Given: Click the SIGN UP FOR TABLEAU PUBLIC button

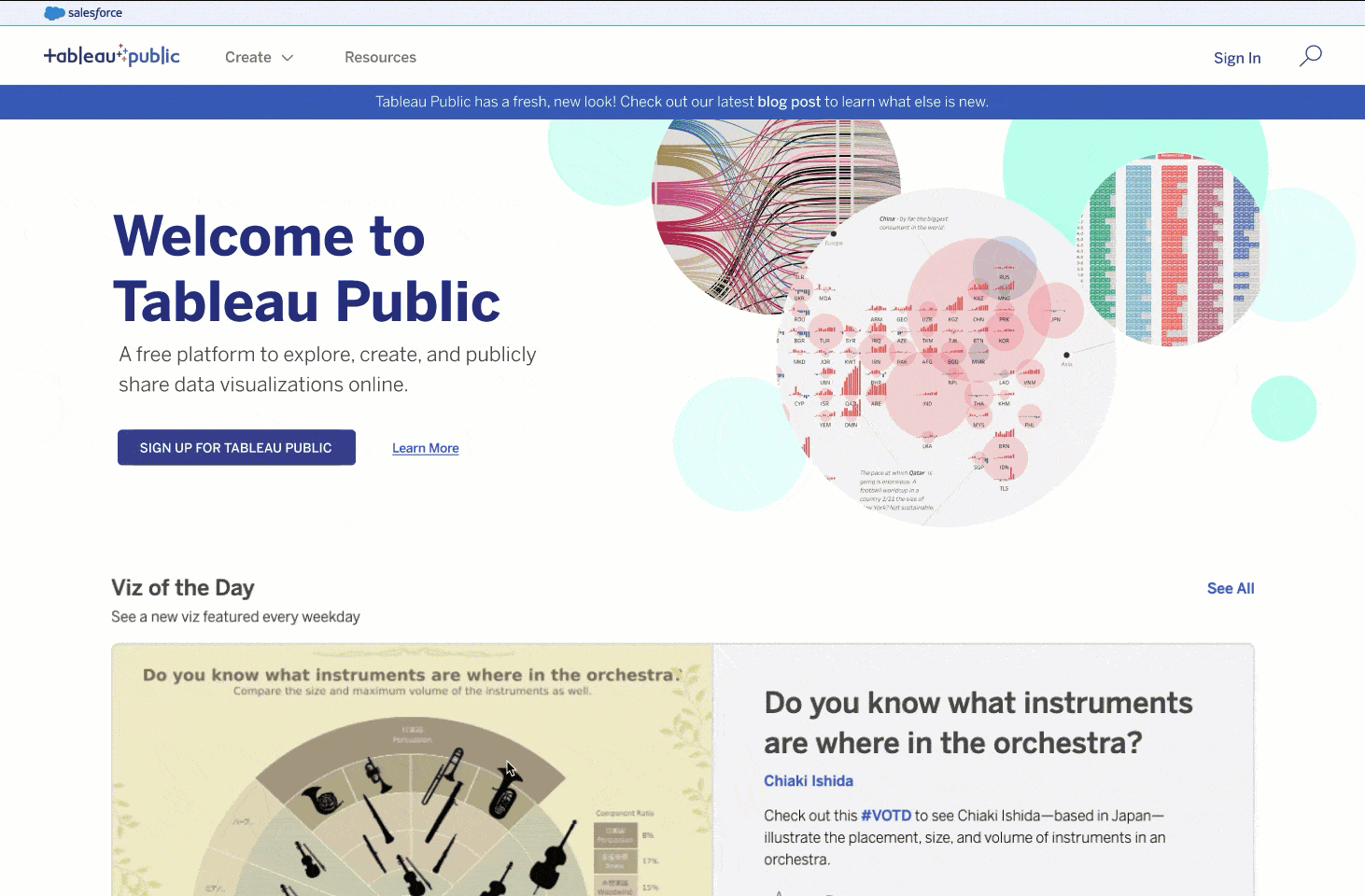Looking at the screenshot, I should pyautogui.click(x=235, y=447).
